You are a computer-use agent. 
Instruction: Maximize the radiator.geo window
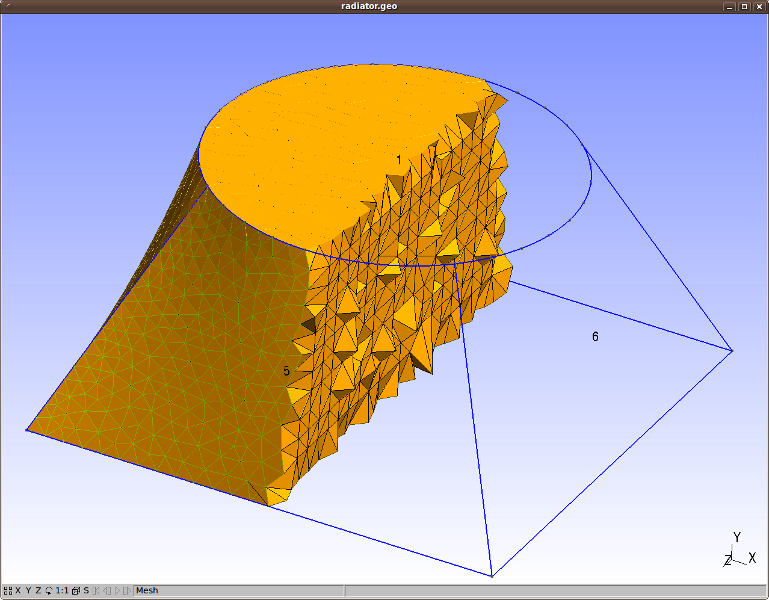click(744, 6)
